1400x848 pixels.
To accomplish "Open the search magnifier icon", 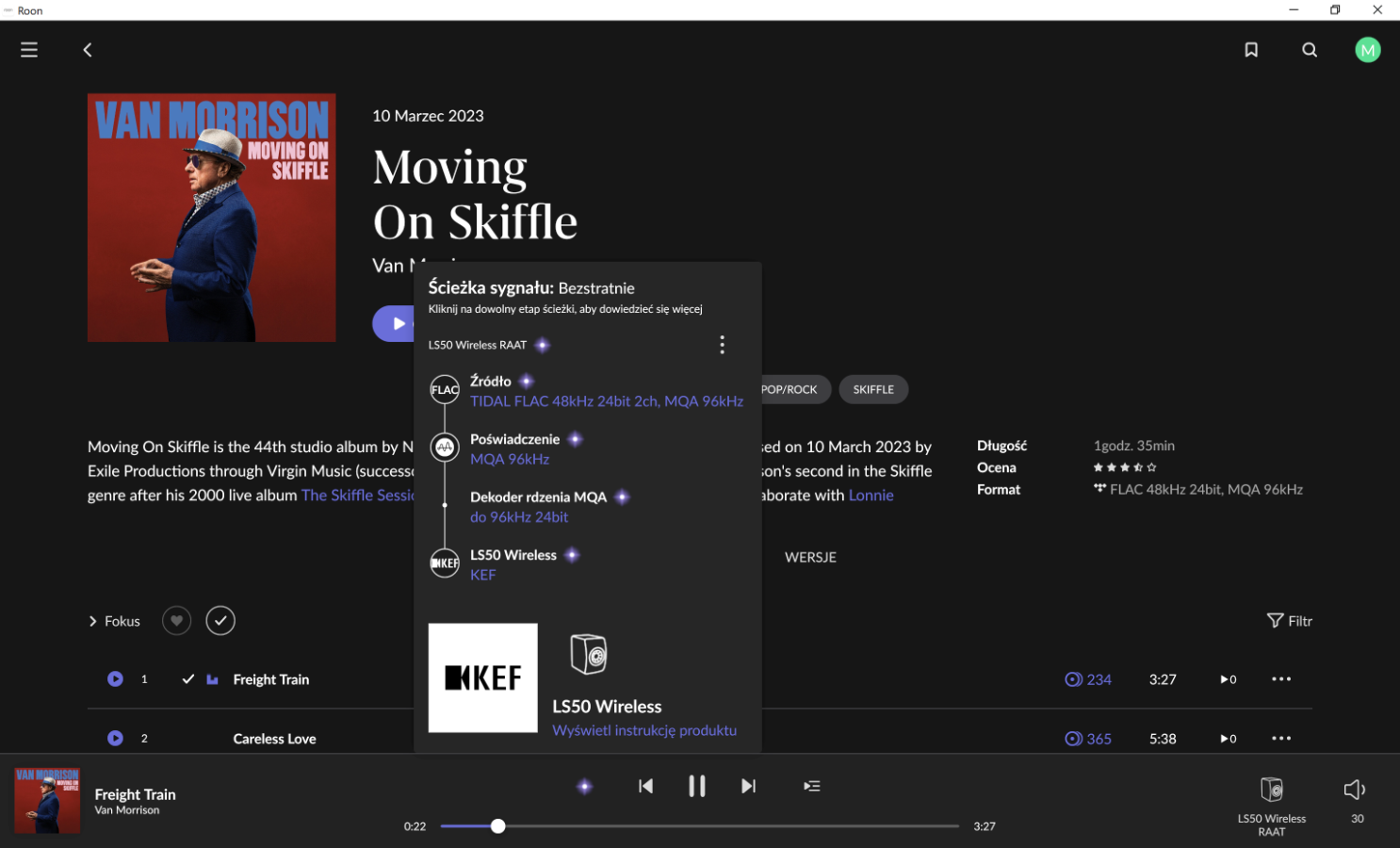I will [x=1310, y=50].
